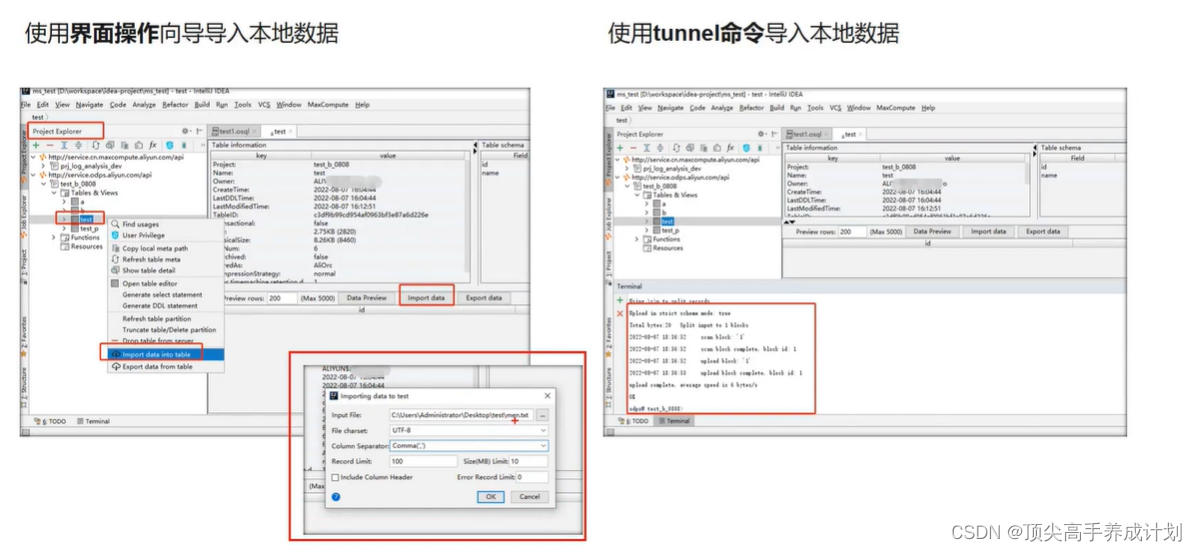The image size is (1197, 551).
Task: Click Data Preview button in left window
Action: (x=366, y=298)
